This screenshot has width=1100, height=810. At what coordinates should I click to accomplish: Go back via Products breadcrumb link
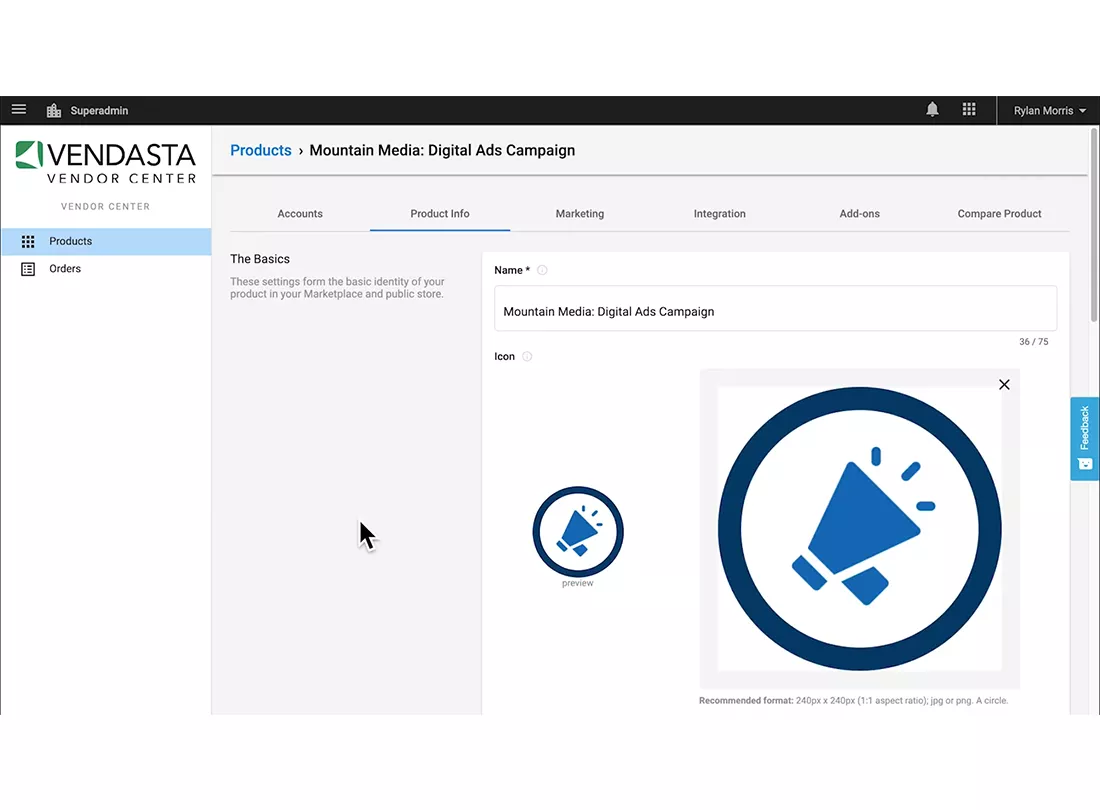pyautogui.click(x=260, y=150)
